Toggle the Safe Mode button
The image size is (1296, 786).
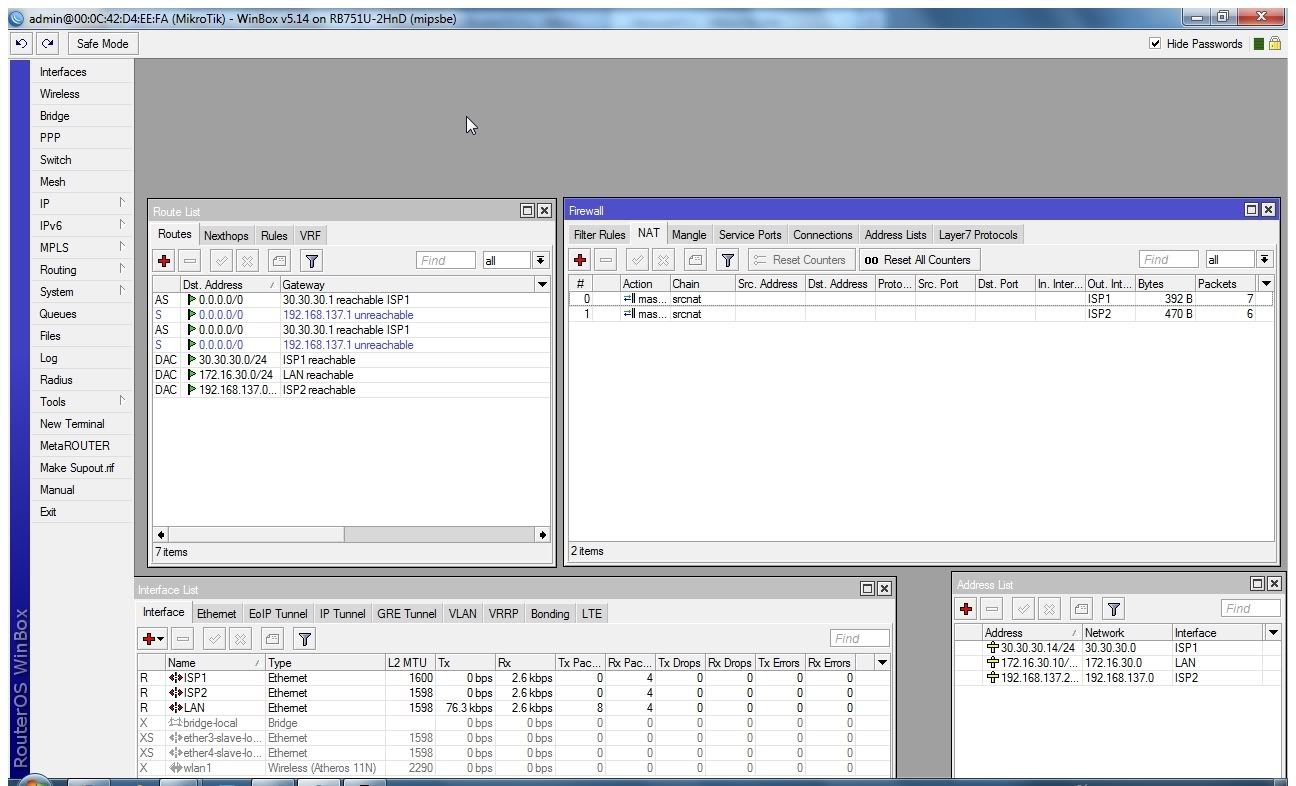click(x=102, y=44)
